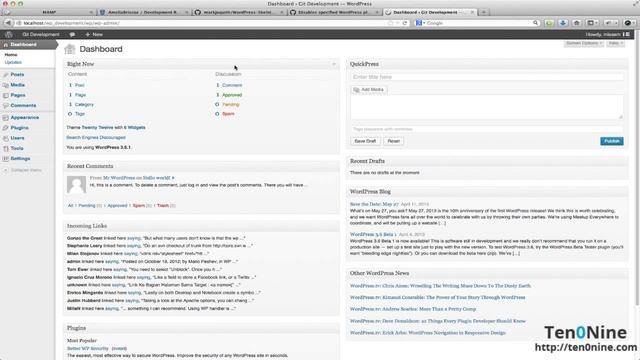Collapse the Right Now widget toggle arrow
This screenshot has height=360, width=640.
(x=333, y=64)
